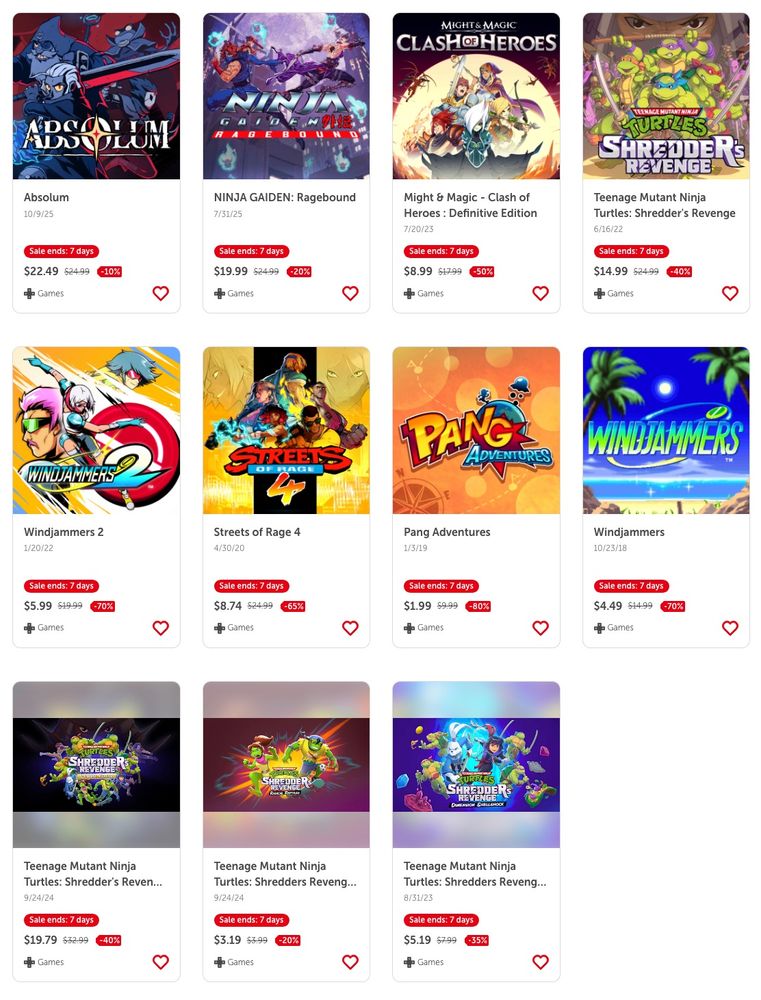Add Absolum to wishlist with heart icon
Viewport: 761px width, 1000px height.
coord(161,293)
